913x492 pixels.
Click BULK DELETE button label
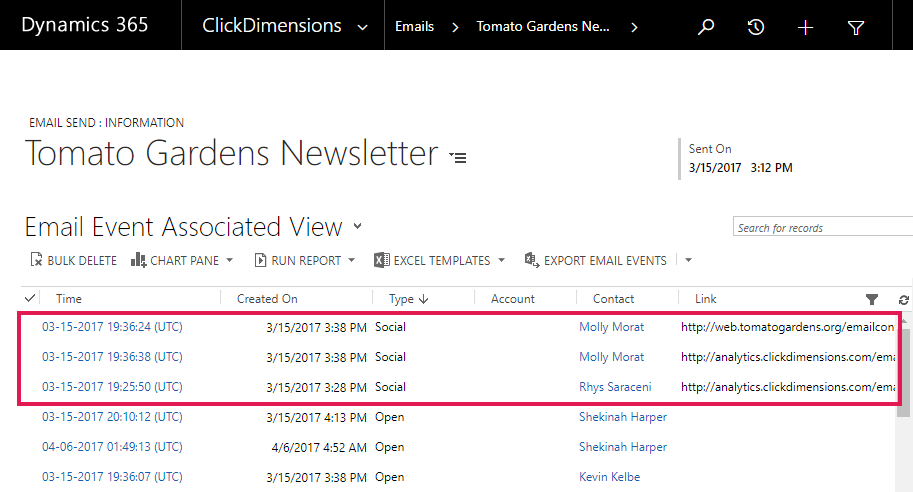[82, 261]
